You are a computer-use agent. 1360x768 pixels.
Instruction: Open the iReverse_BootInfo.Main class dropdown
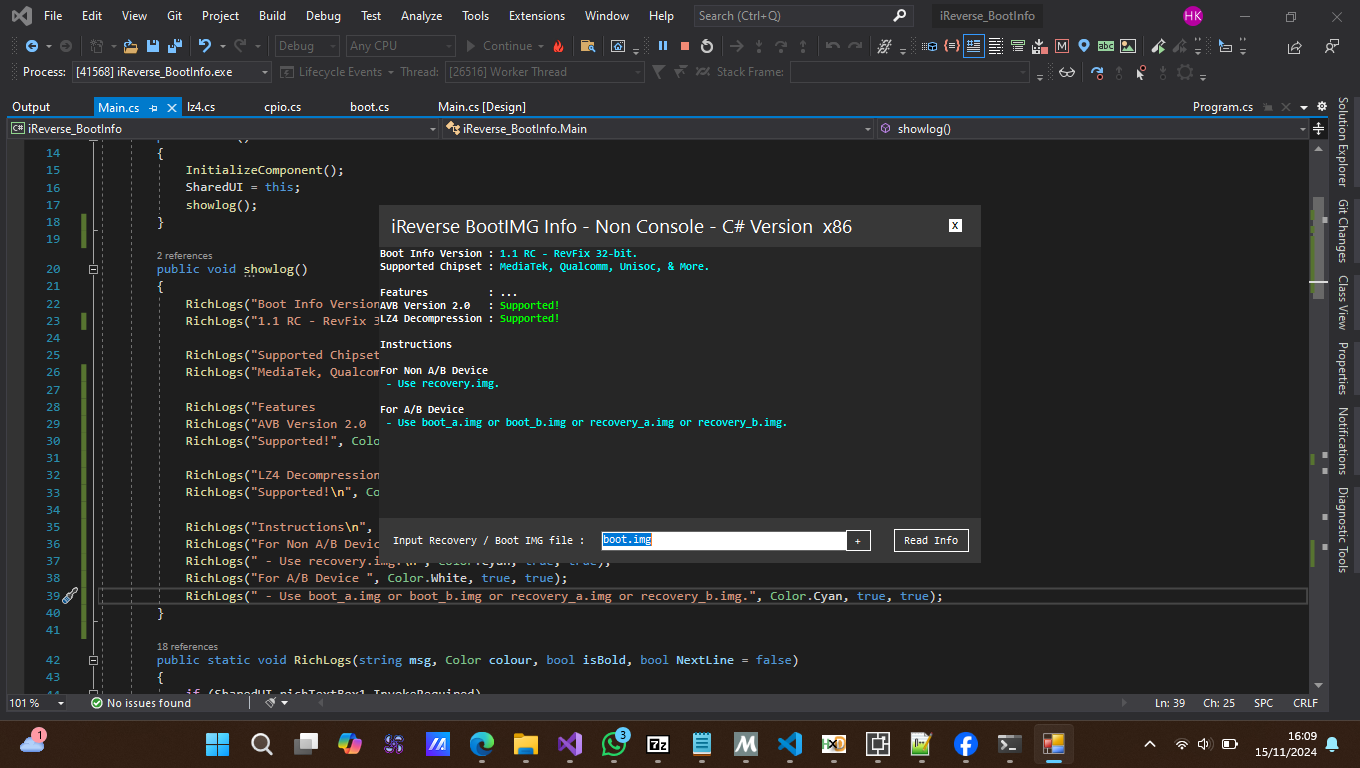pyautogui.click(x=658, y=129)
